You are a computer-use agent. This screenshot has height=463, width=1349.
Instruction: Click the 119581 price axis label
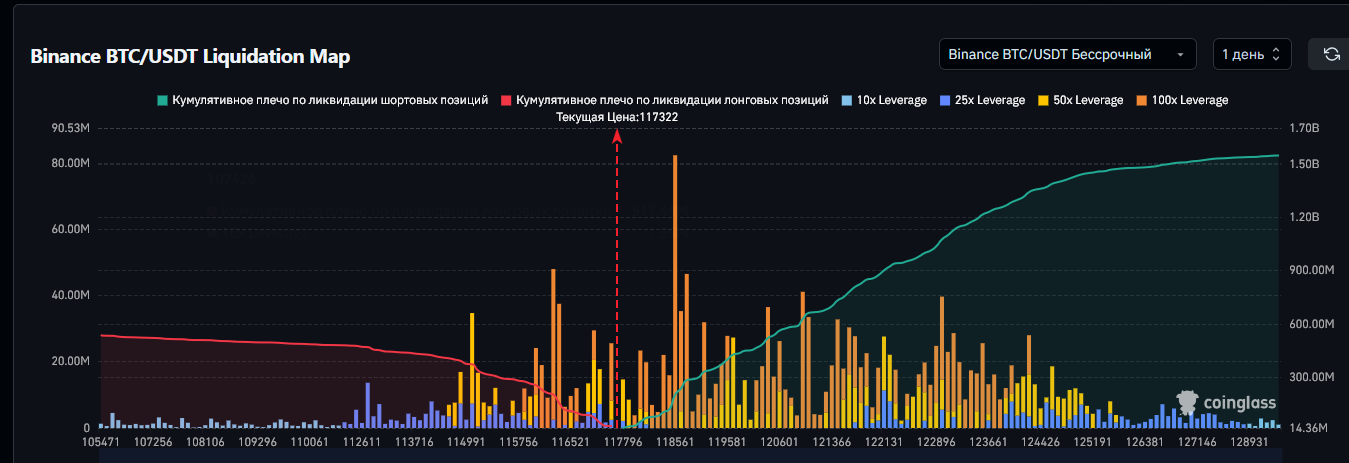pyautogui.click(x=727, y=441)
